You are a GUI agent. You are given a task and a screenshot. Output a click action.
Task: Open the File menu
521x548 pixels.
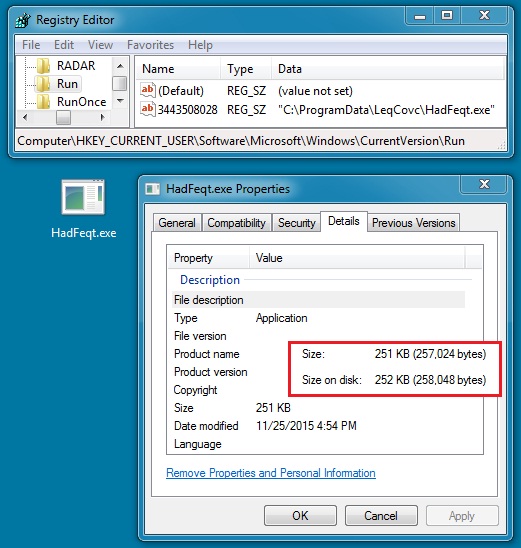click(31, 45)
